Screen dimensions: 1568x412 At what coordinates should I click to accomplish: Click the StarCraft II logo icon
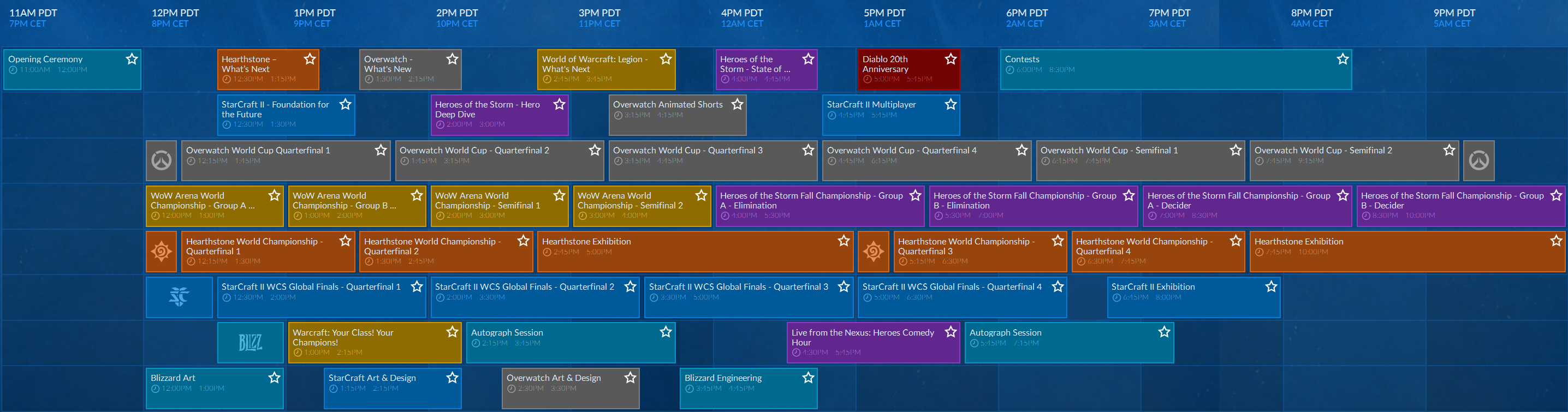click(x=179, y=297)
